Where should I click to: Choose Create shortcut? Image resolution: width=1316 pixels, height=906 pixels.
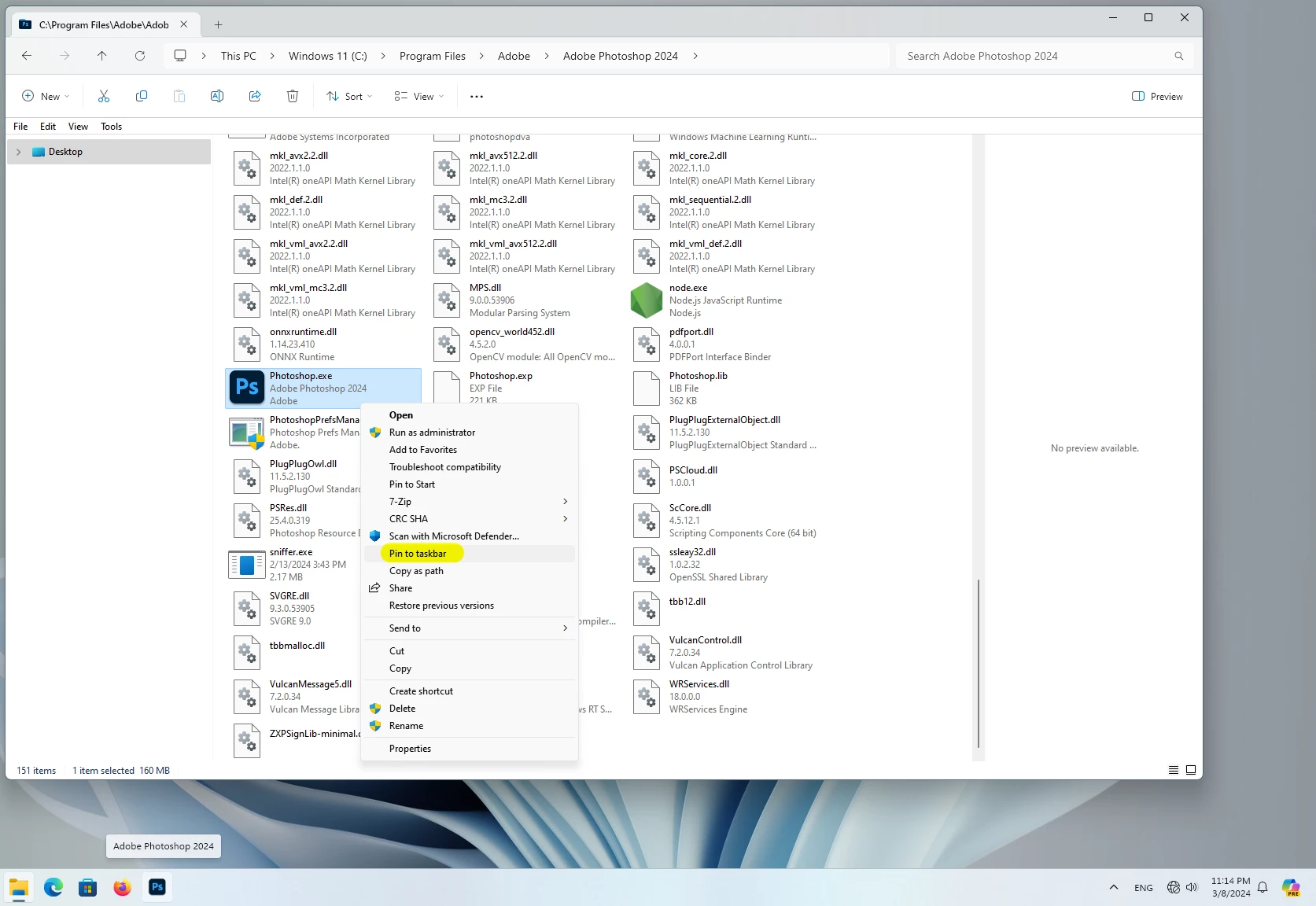[470, 691]
